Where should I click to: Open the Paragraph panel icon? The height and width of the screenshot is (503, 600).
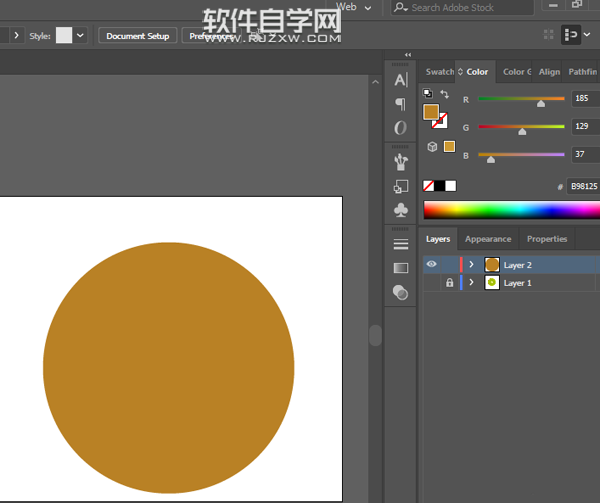400,104
